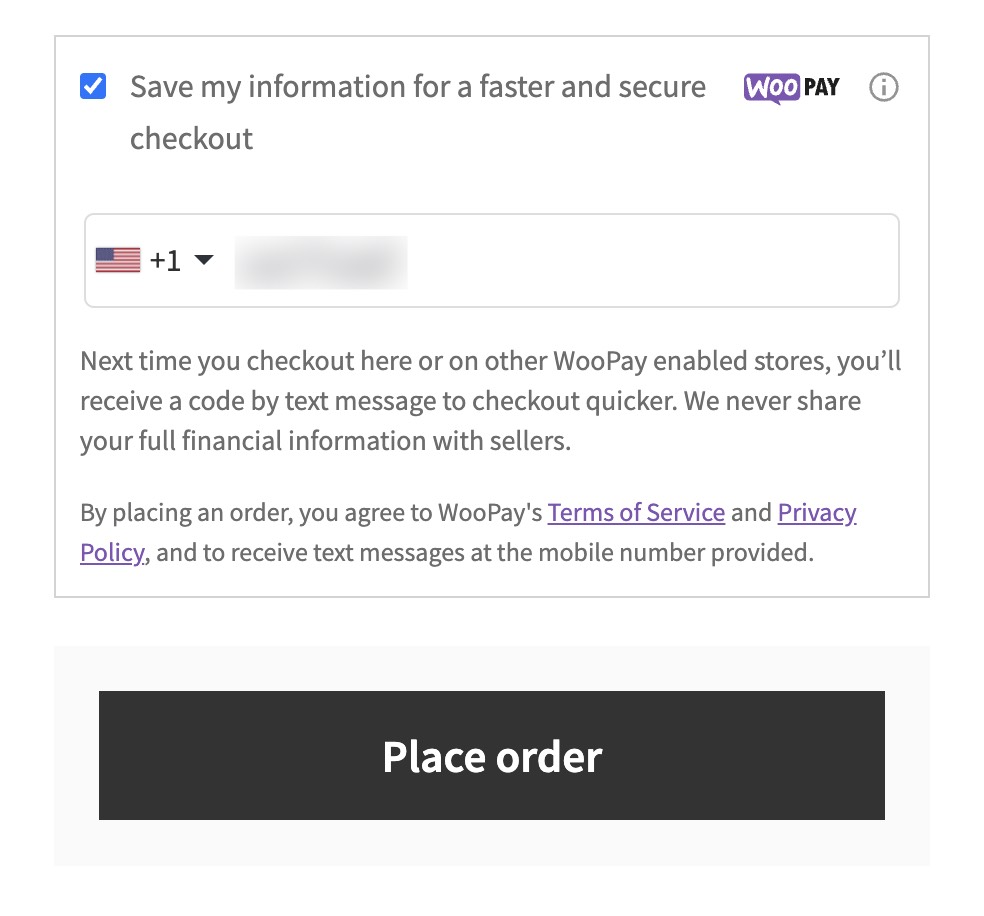Open WooPay's Terms of Service
984x916 pixels.
click(x=636, y=512)
